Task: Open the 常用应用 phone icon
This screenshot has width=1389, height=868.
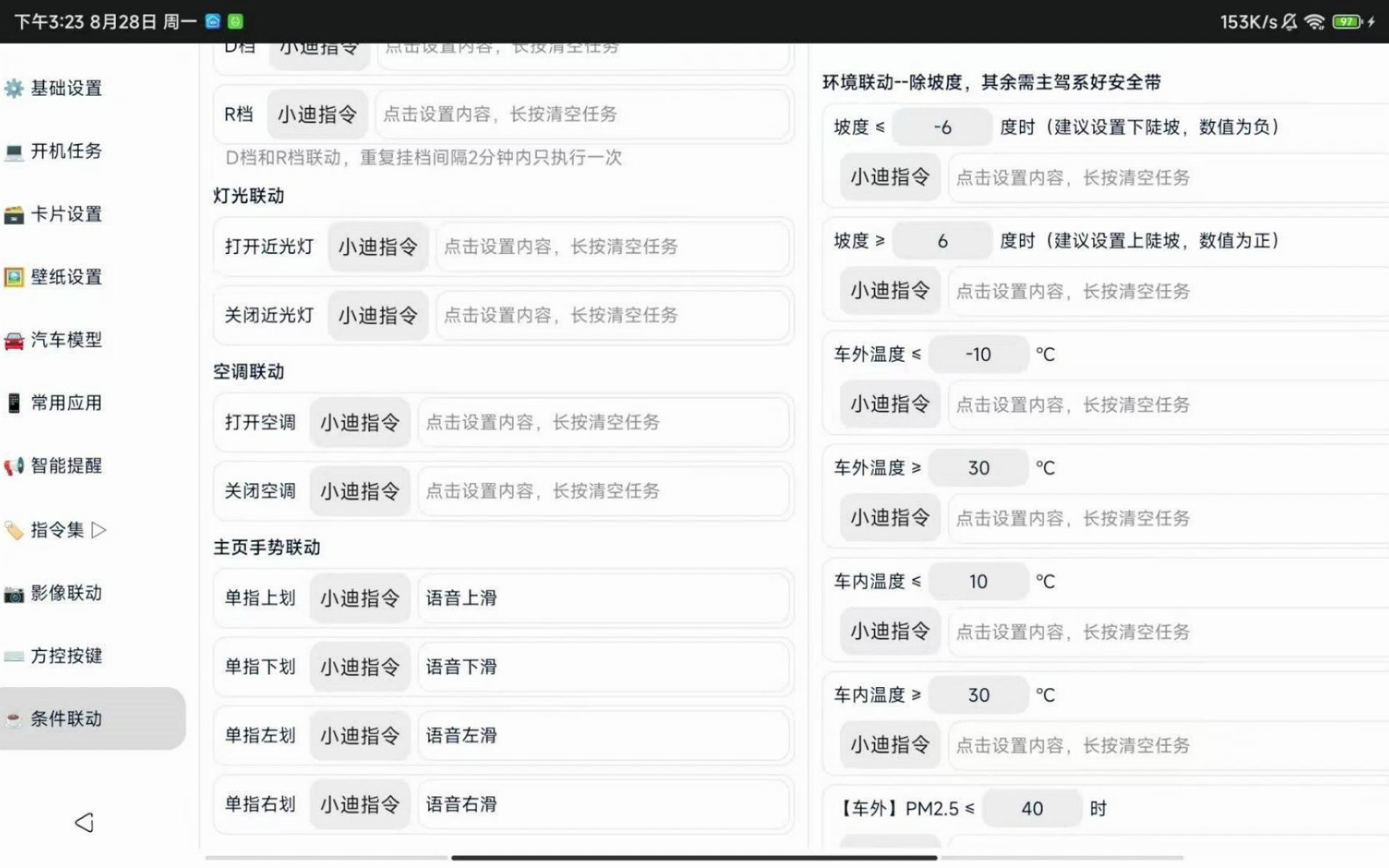Action: tap(14, 403)
